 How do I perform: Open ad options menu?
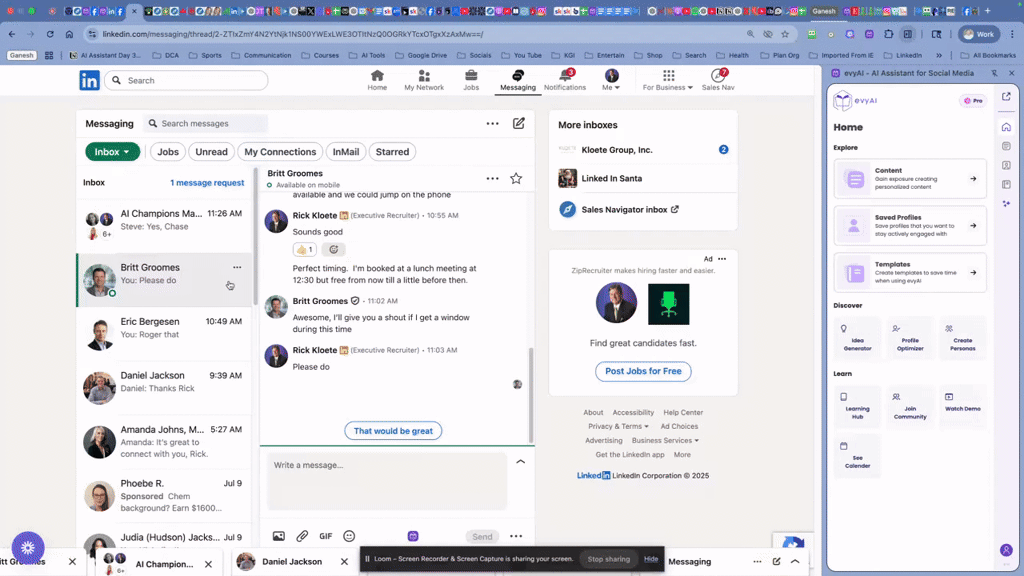click(722, 259)
